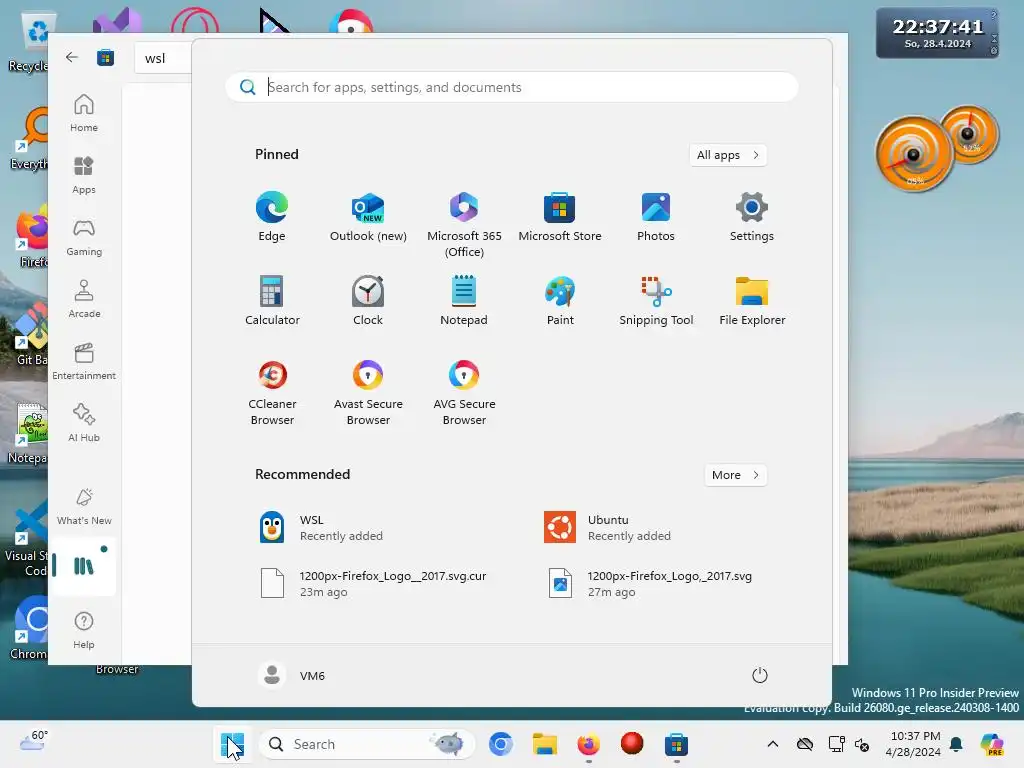
Task: Open Microsoft Store from pinned apps
Action: pyautogui.click(x=560, y=217)
